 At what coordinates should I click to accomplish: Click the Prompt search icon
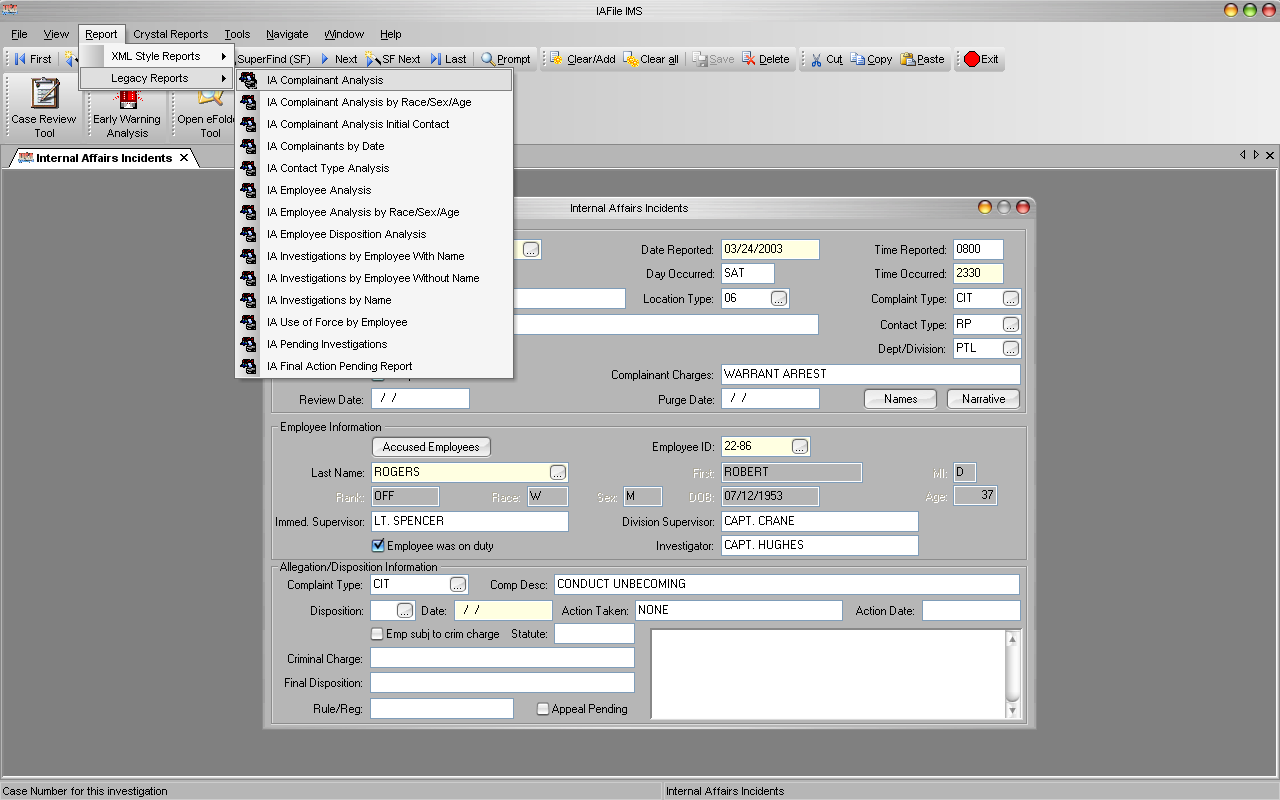[506, 59]
